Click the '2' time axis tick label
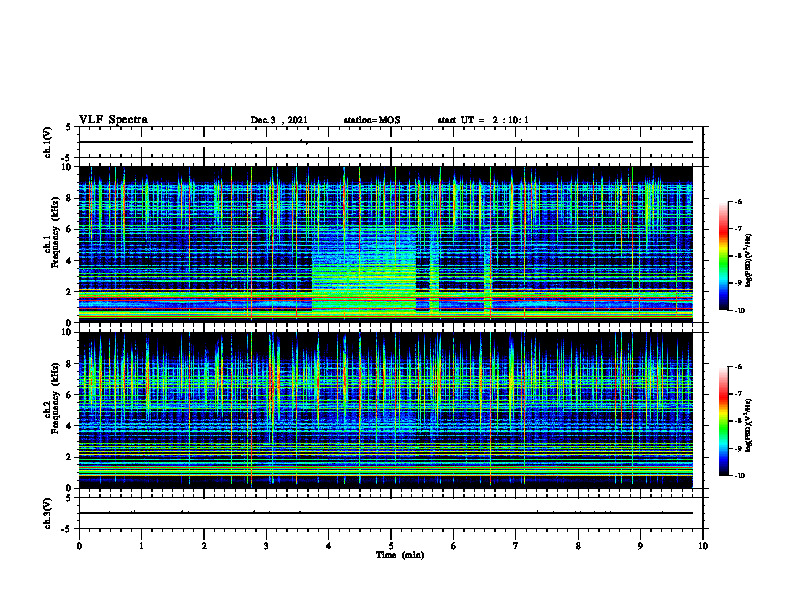Image resolution: width=792 pixels, height=612 pixels. coord(204,546)
